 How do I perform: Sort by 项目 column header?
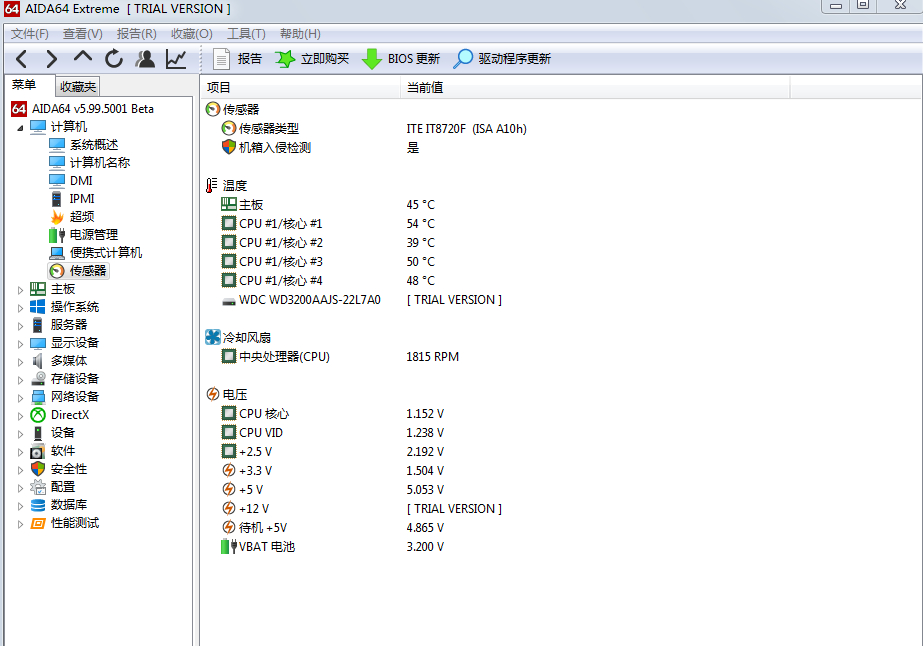click(x=301, y=87)
